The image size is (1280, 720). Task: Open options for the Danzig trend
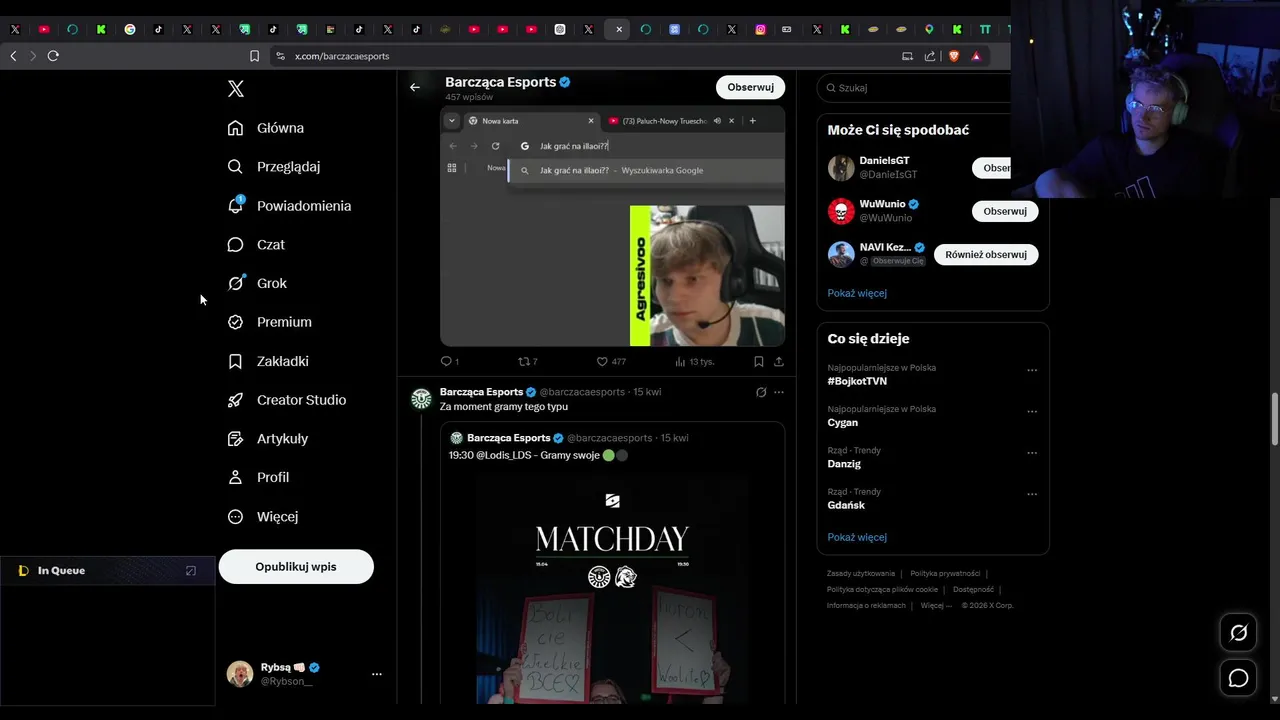coord(1032,452)
